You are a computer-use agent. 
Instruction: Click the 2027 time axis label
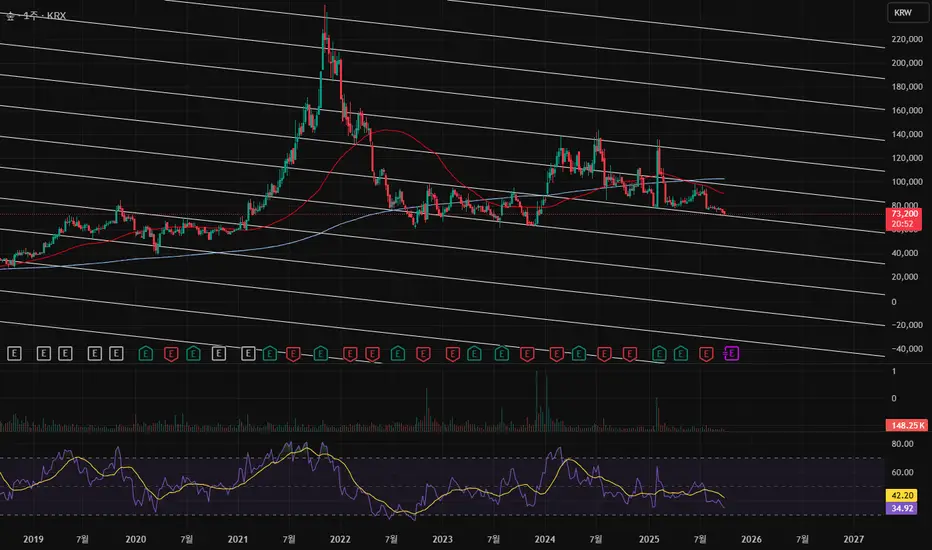(x=854, y=539)
